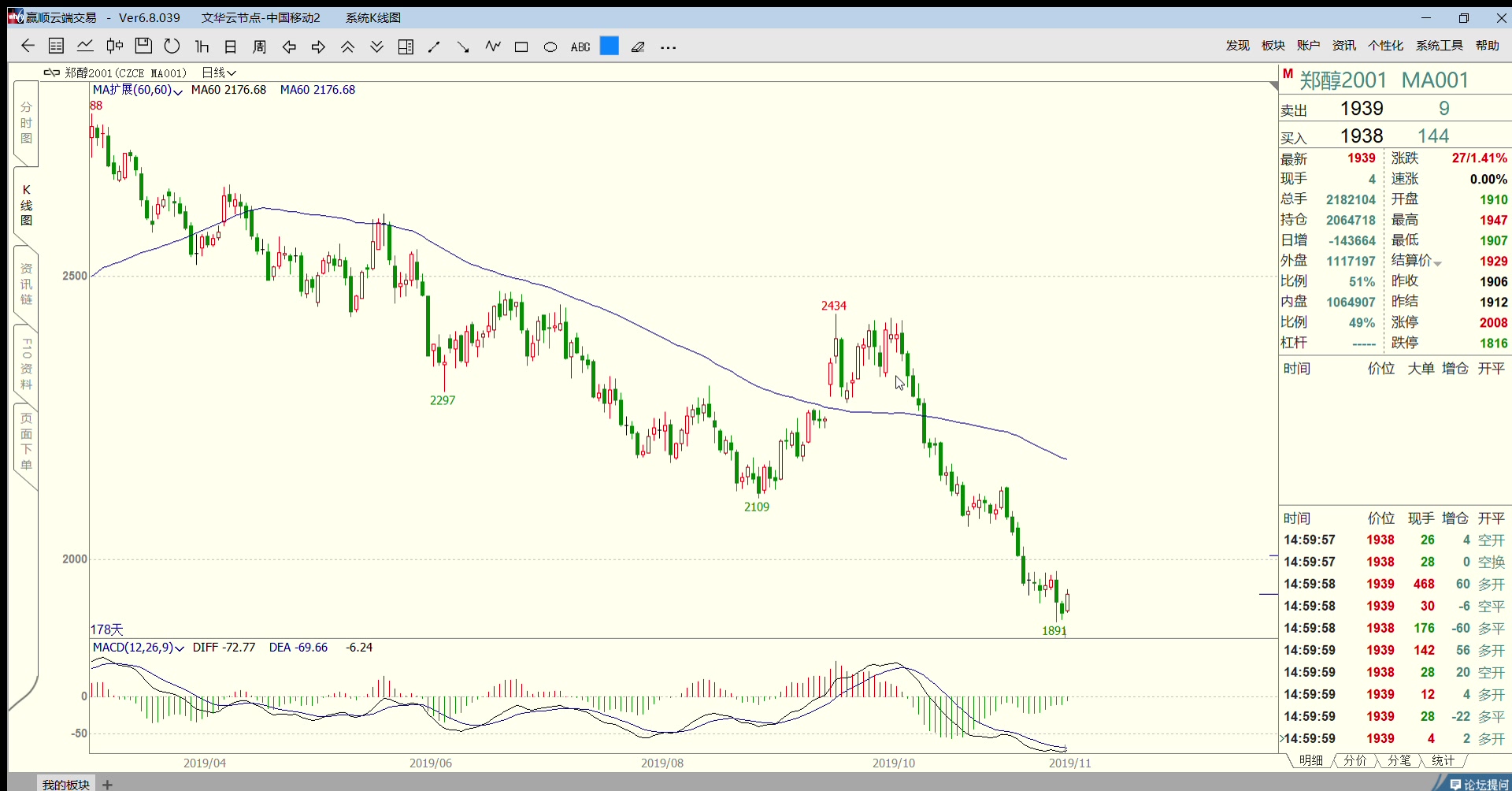Select the zigzag wave line tool

[x=493, y=46]
